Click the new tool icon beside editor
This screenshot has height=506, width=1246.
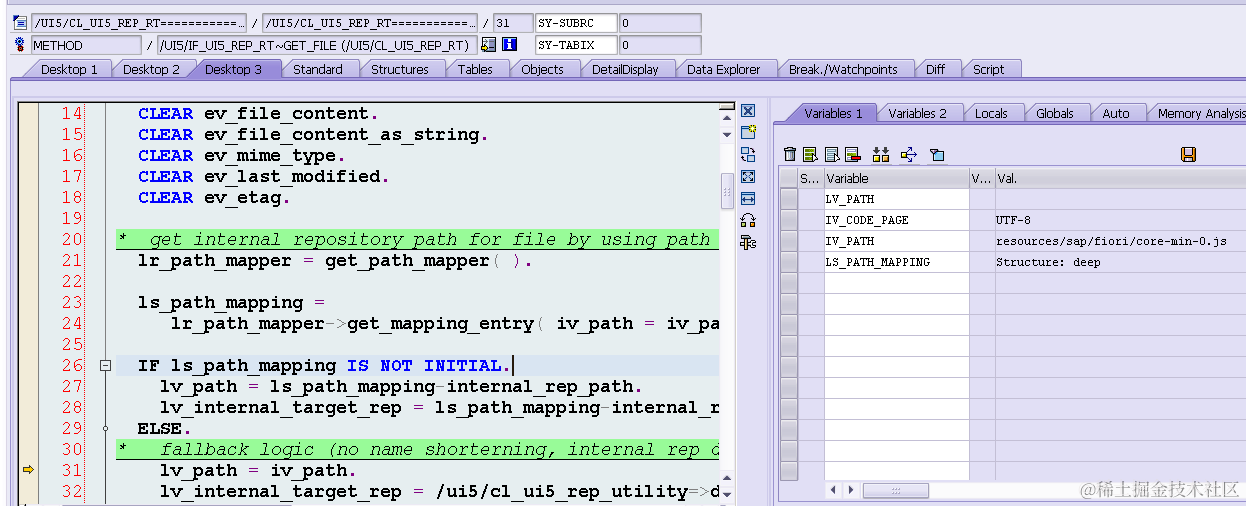[748, 132]
